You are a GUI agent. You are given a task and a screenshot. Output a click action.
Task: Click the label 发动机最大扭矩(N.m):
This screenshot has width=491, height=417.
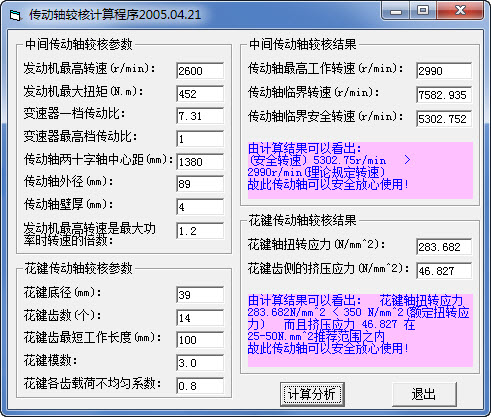(x=83, y=91)
